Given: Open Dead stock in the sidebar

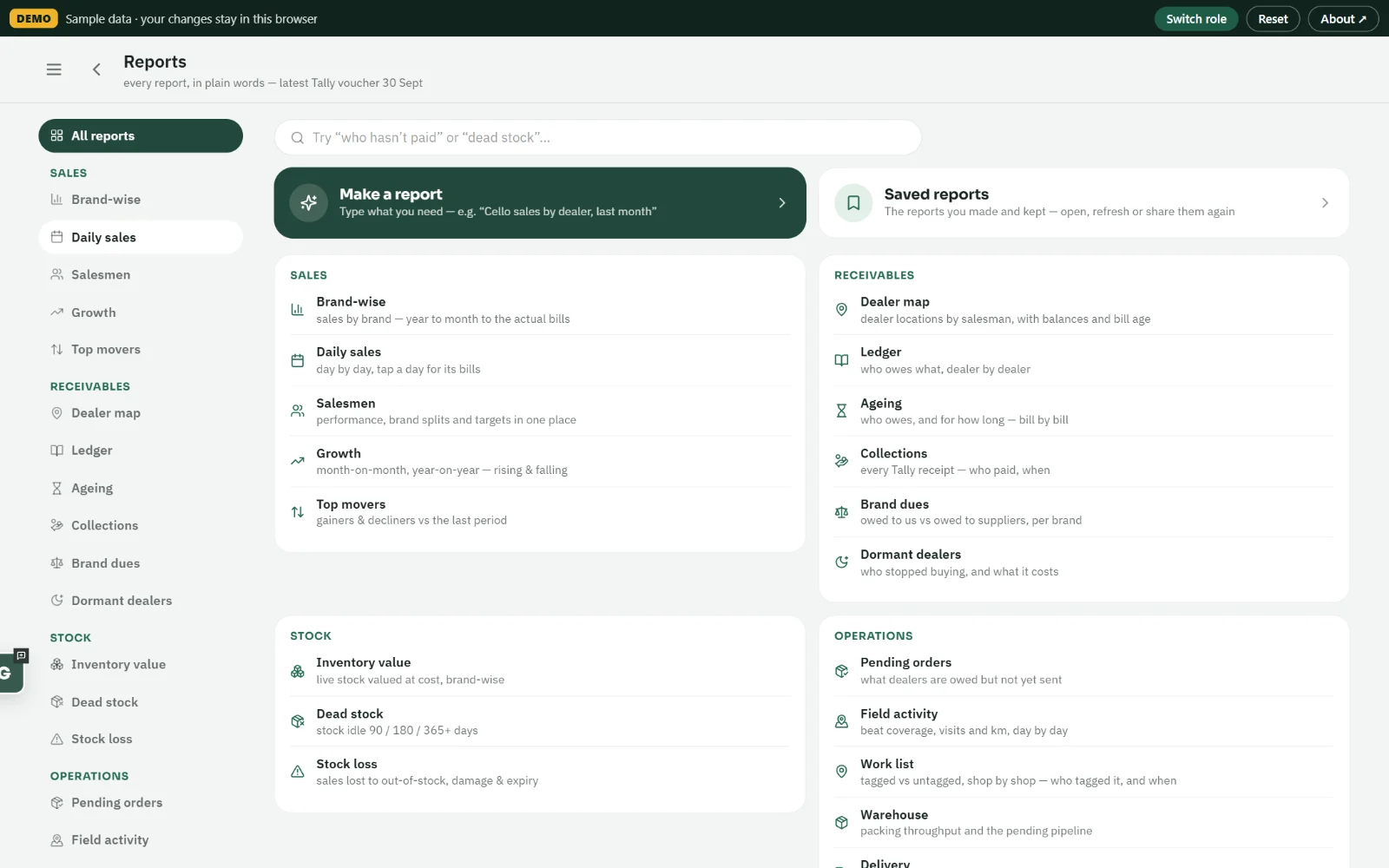Looking at the screenshot, I should click(x=141, y=702).
